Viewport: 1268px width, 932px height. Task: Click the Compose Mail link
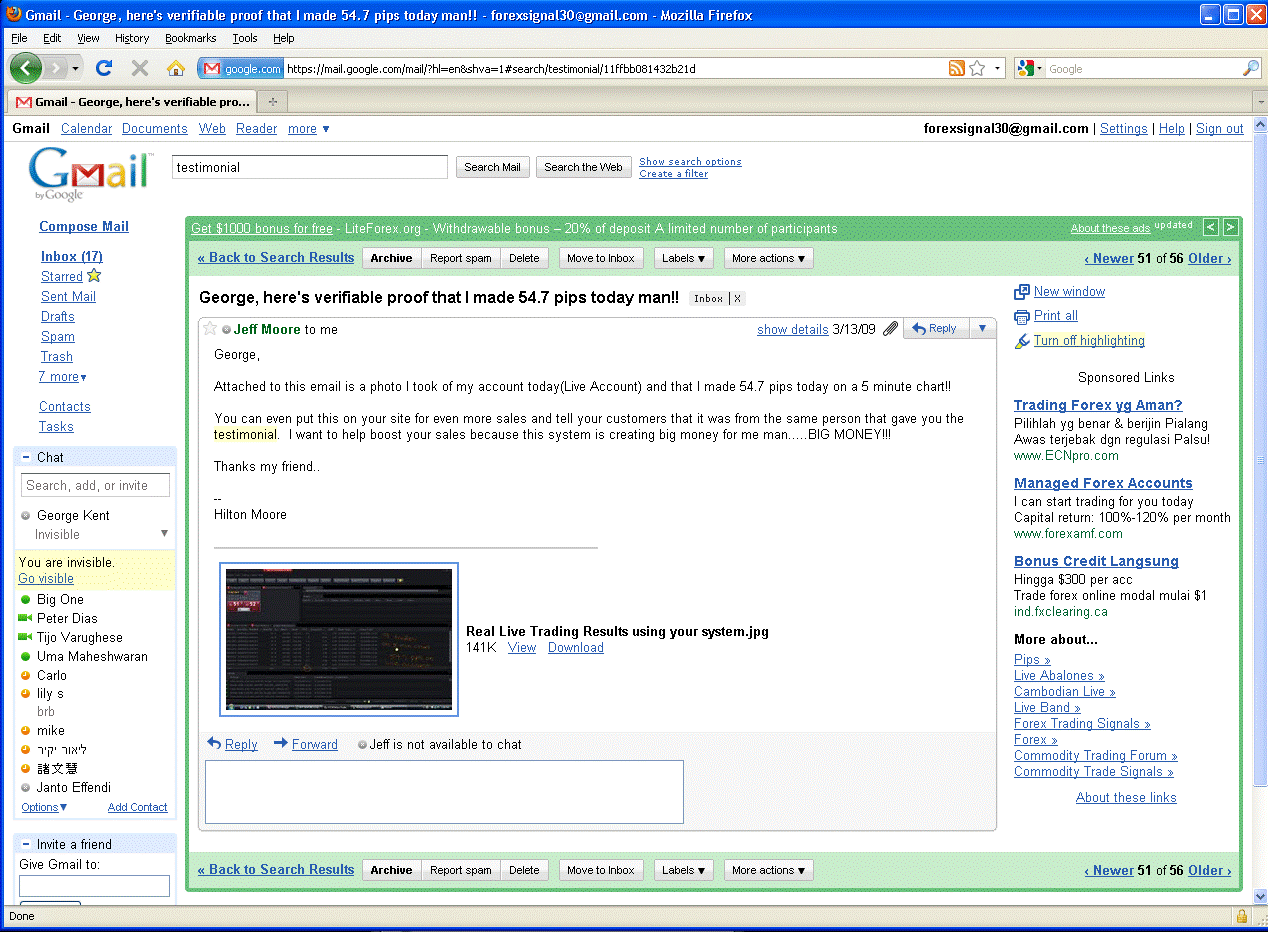(84, 227)
